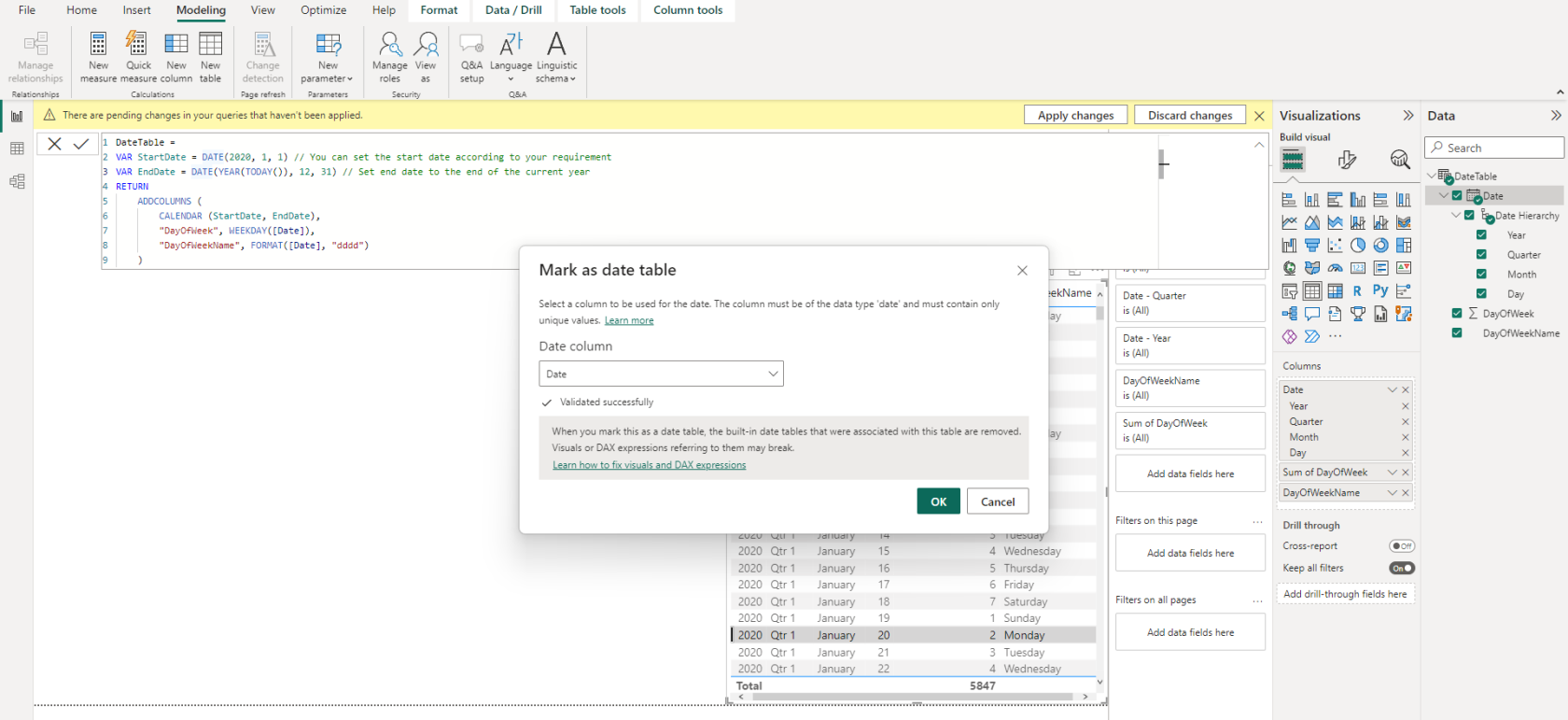Open Manage roles in Security group
This screenshot has height=720, width=1568.
pos(389,56)
